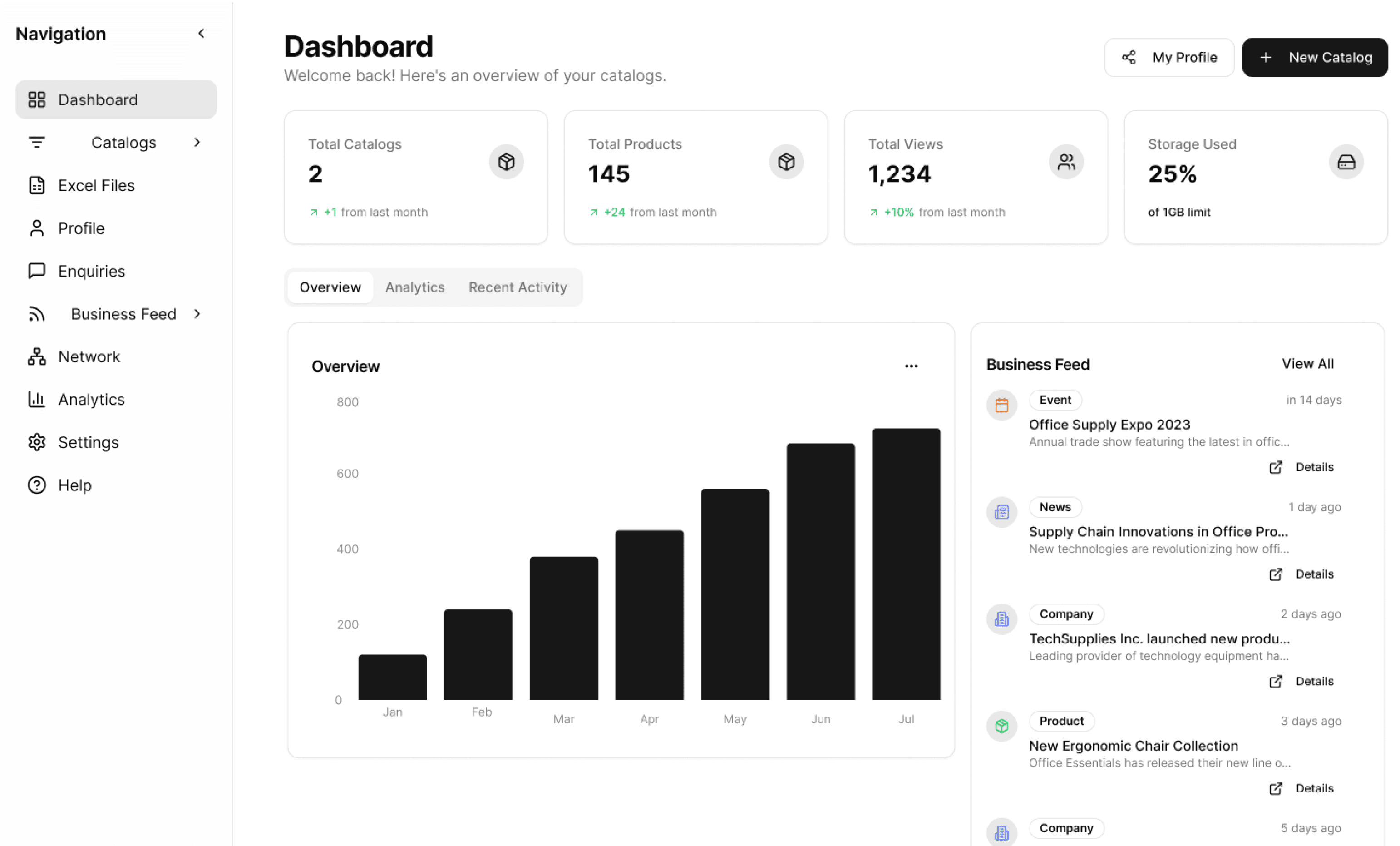Click the Jul bar in chart

(906, 564)
